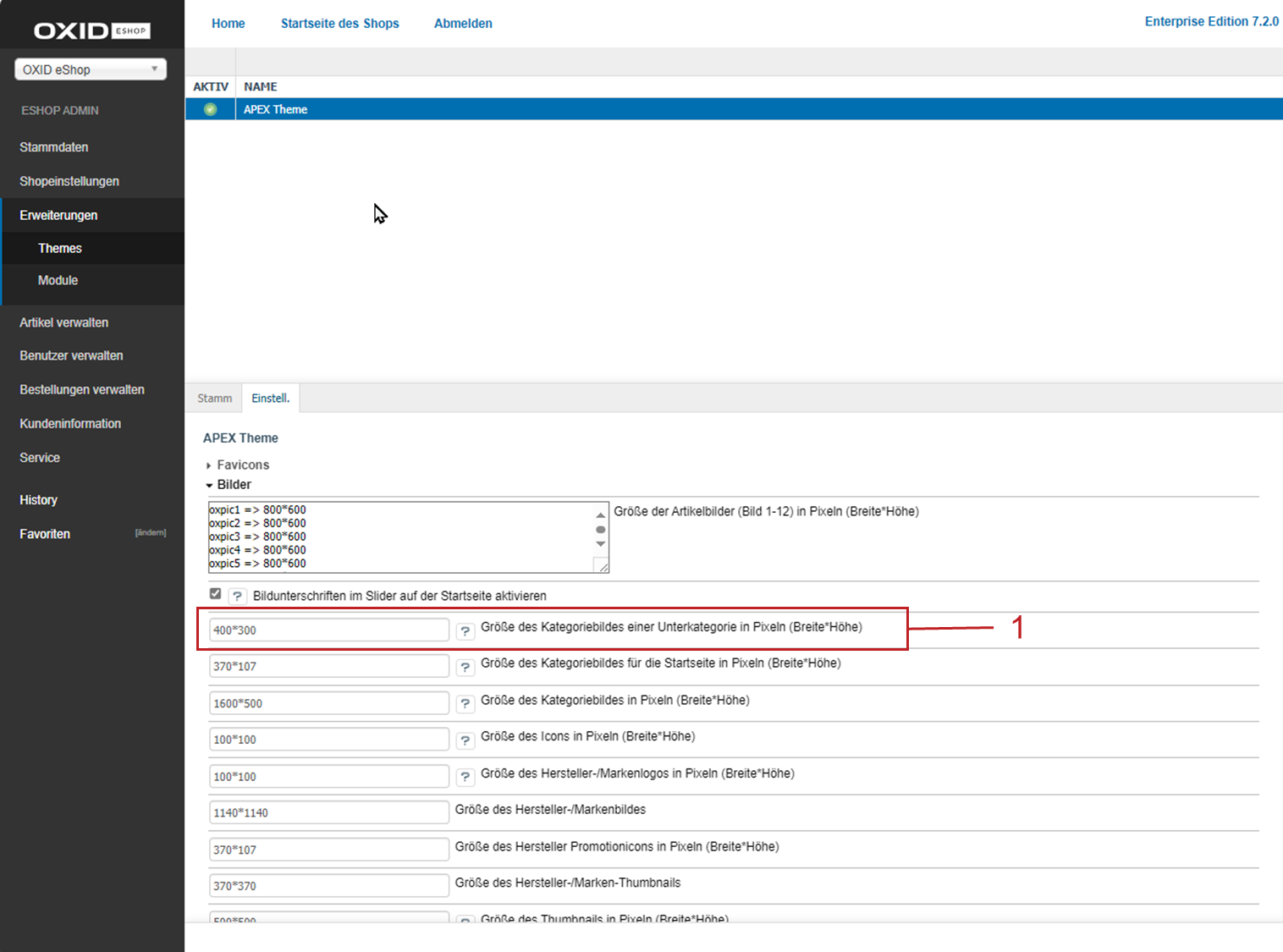Focus the 370*370 Marken-Thumbnails field

click(x=329, y=886)
